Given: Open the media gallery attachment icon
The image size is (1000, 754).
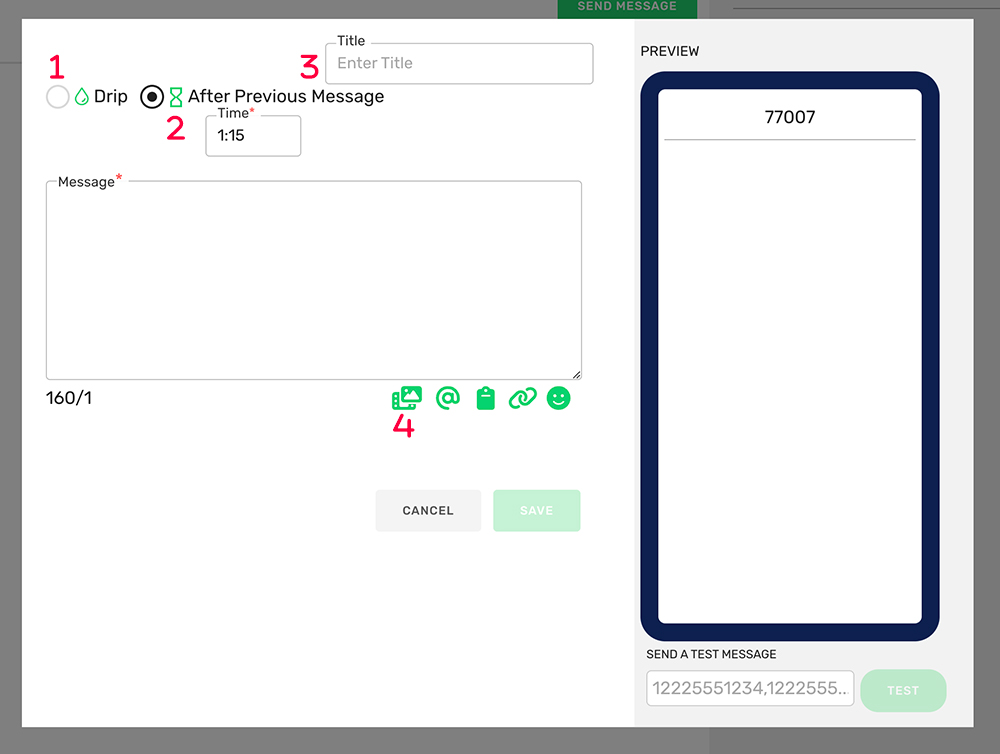Looking at the screenshot, I should [x=407, y=398].
